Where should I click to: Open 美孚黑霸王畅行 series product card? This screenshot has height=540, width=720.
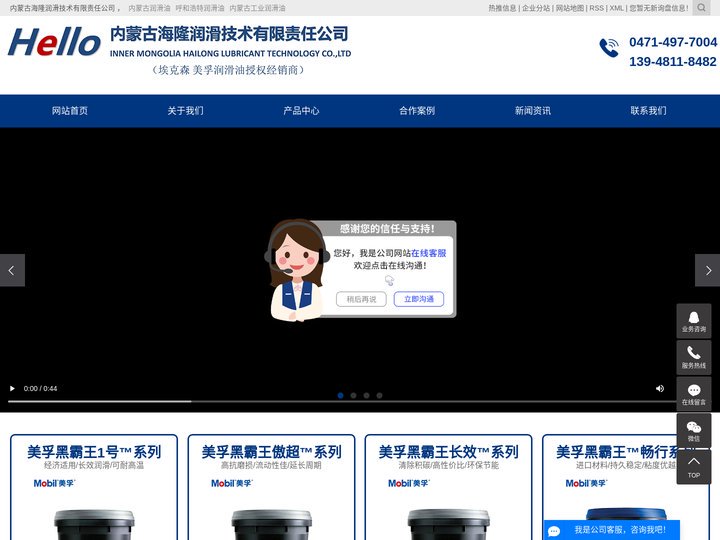626,487
